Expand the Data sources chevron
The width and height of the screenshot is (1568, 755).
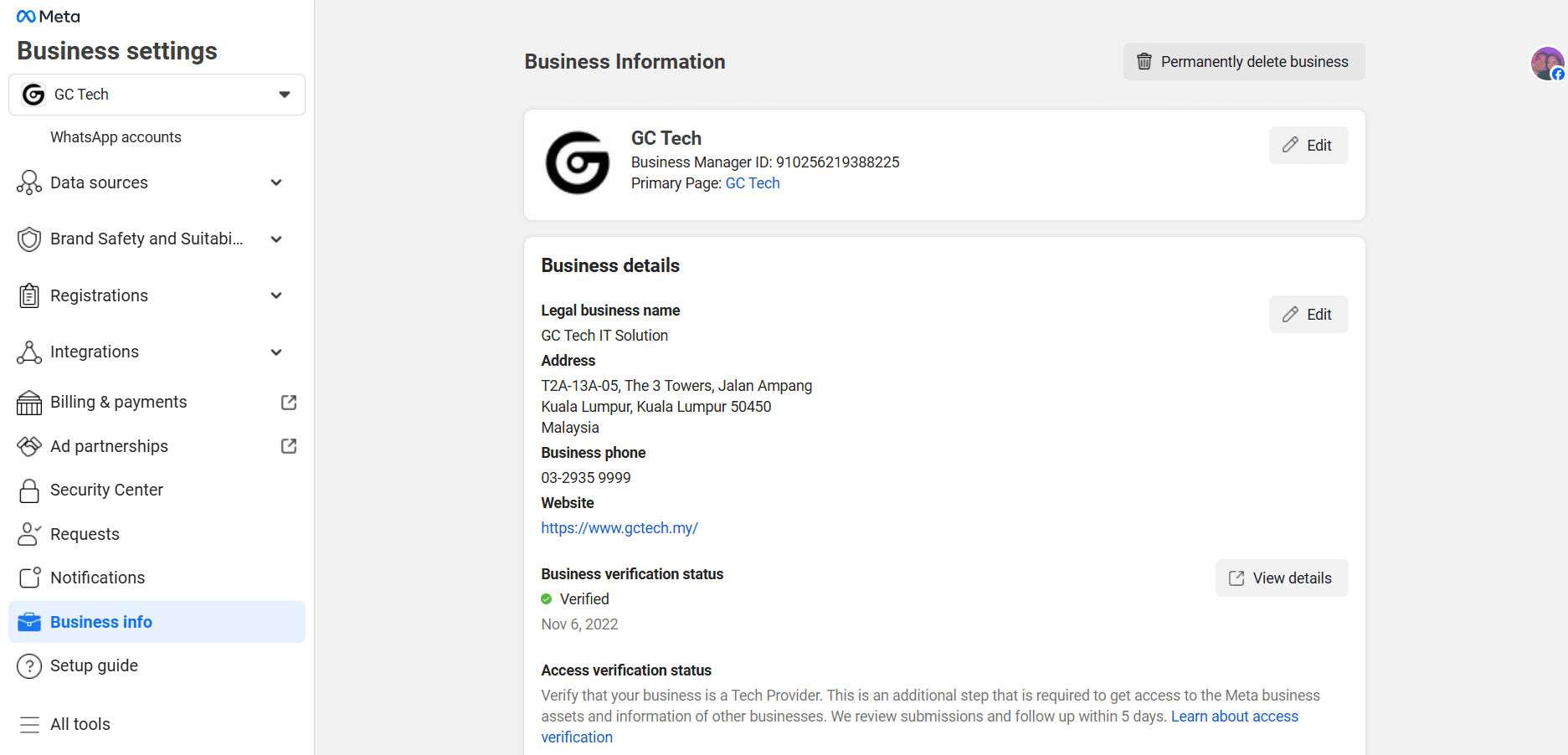click(276, 182)
